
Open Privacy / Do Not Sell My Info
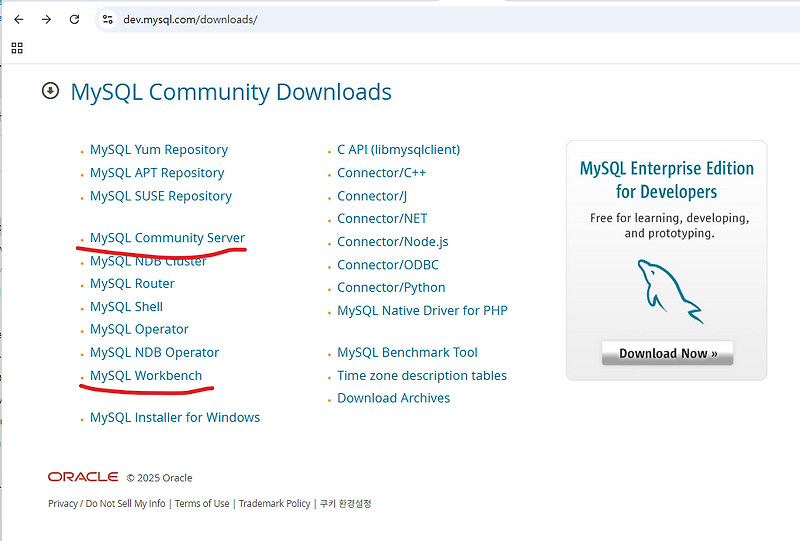[x=107, y=503]
